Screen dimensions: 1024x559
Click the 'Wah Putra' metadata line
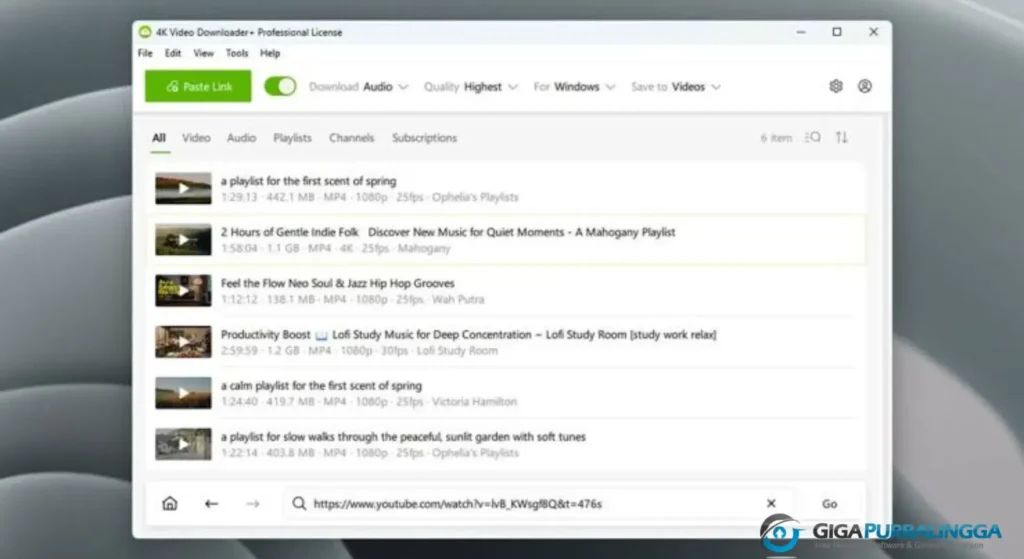pyautogui.click(x=353, y=300)
